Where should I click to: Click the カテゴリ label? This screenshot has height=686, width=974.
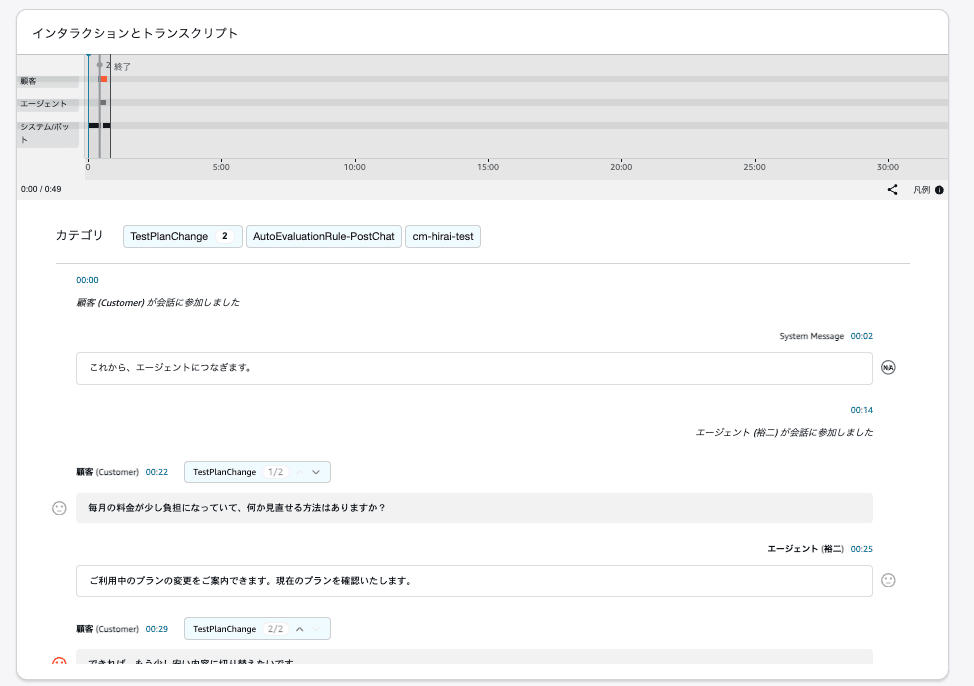tap(80, 235)
